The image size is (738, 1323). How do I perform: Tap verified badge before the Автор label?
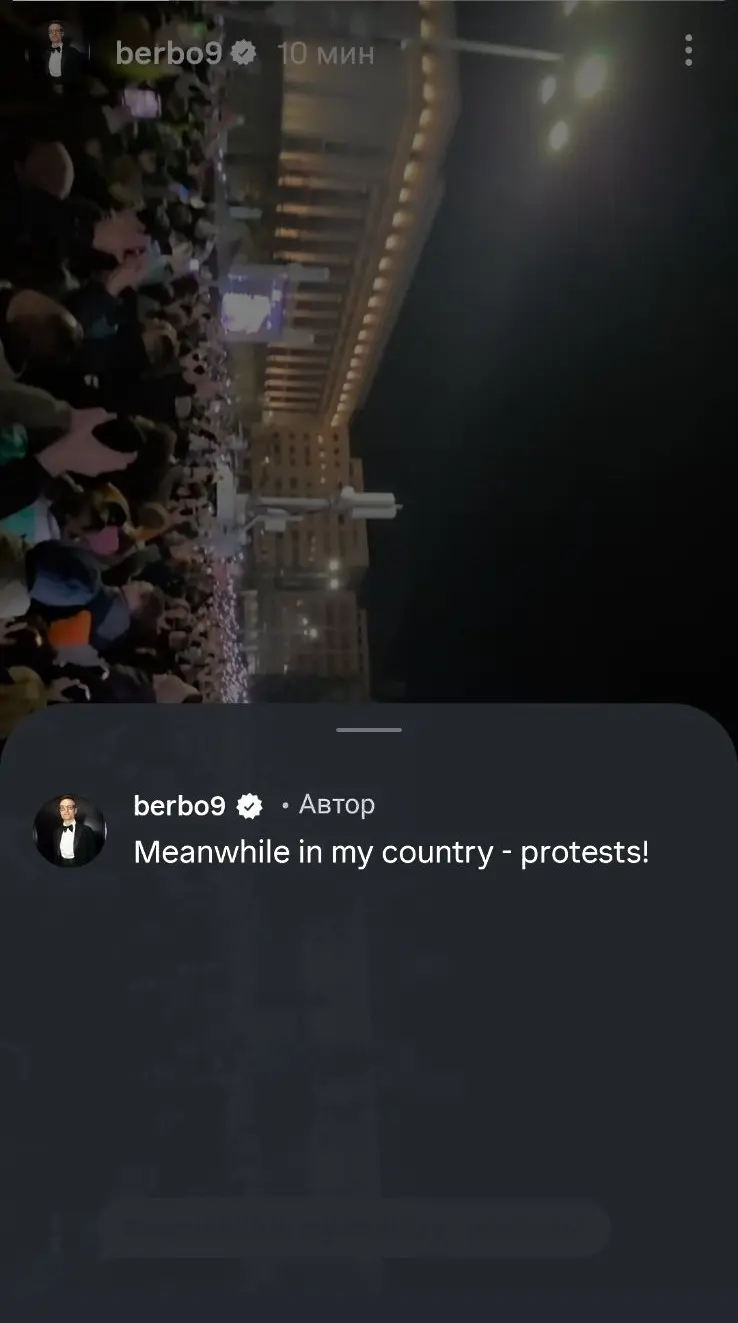(249, 806)
